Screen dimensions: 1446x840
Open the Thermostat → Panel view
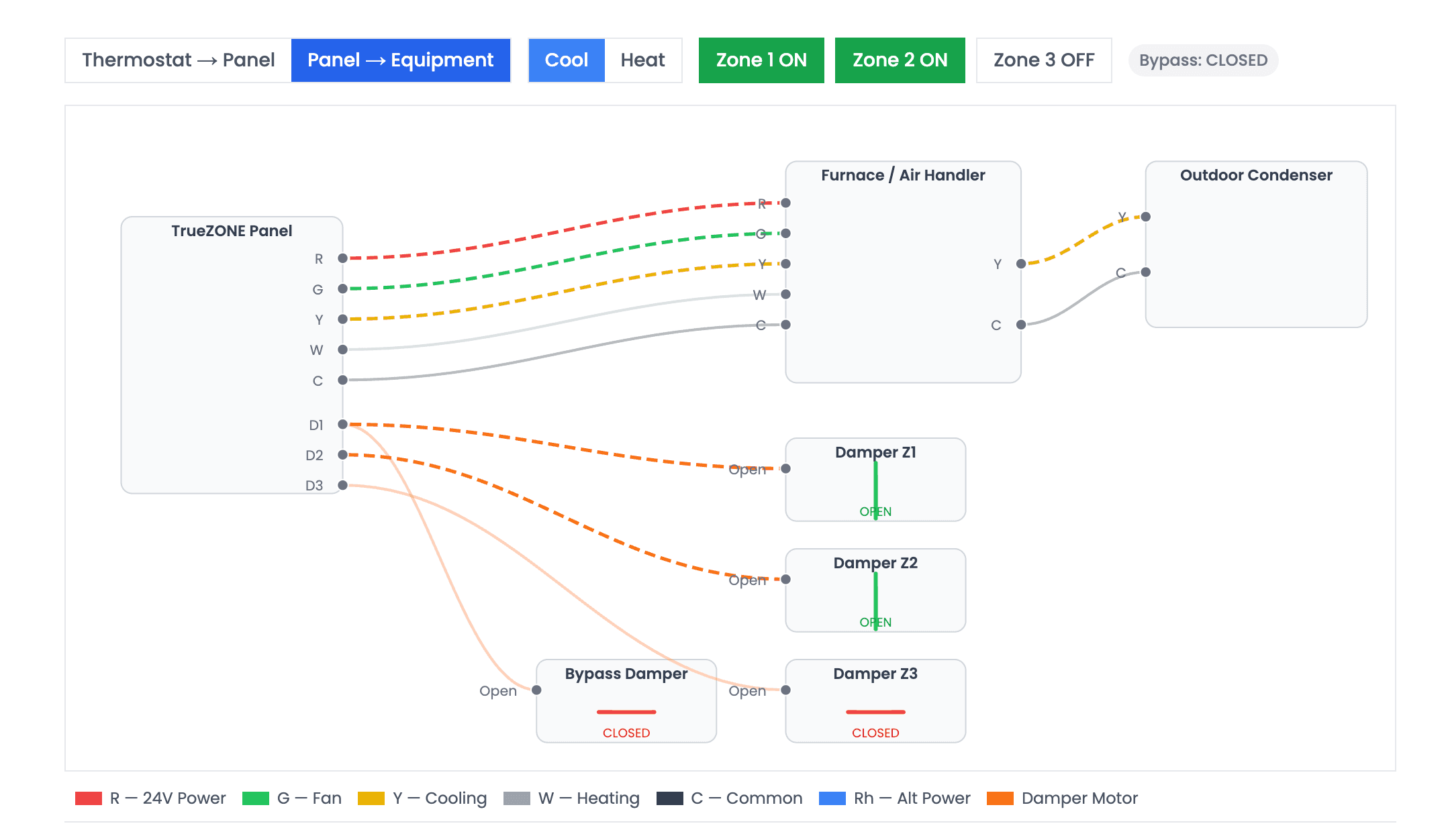click(x=177, y=60)
